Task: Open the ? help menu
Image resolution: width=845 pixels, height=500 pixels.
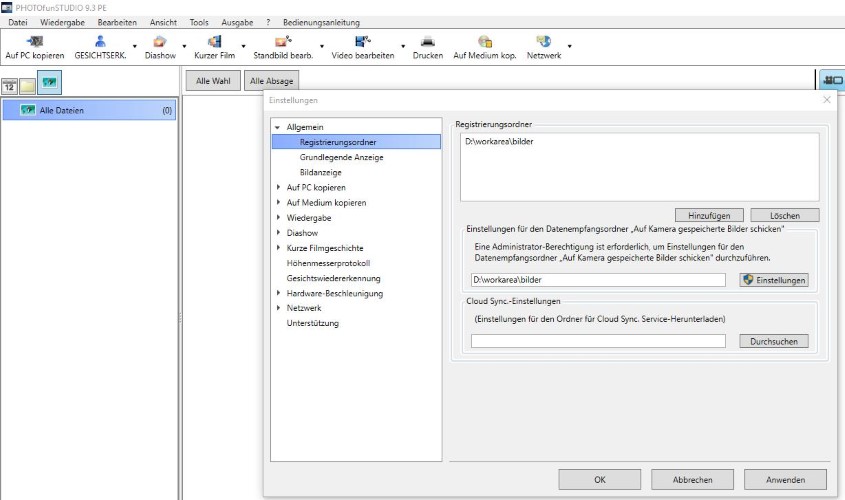Action: click(268, 22)
